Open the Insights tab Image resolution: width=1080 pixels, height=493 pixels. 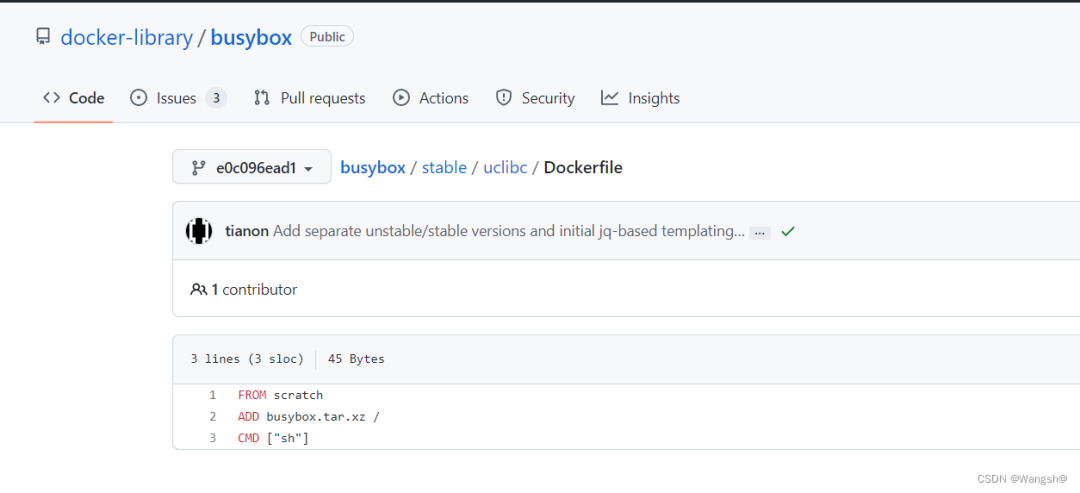pos(641,98)
